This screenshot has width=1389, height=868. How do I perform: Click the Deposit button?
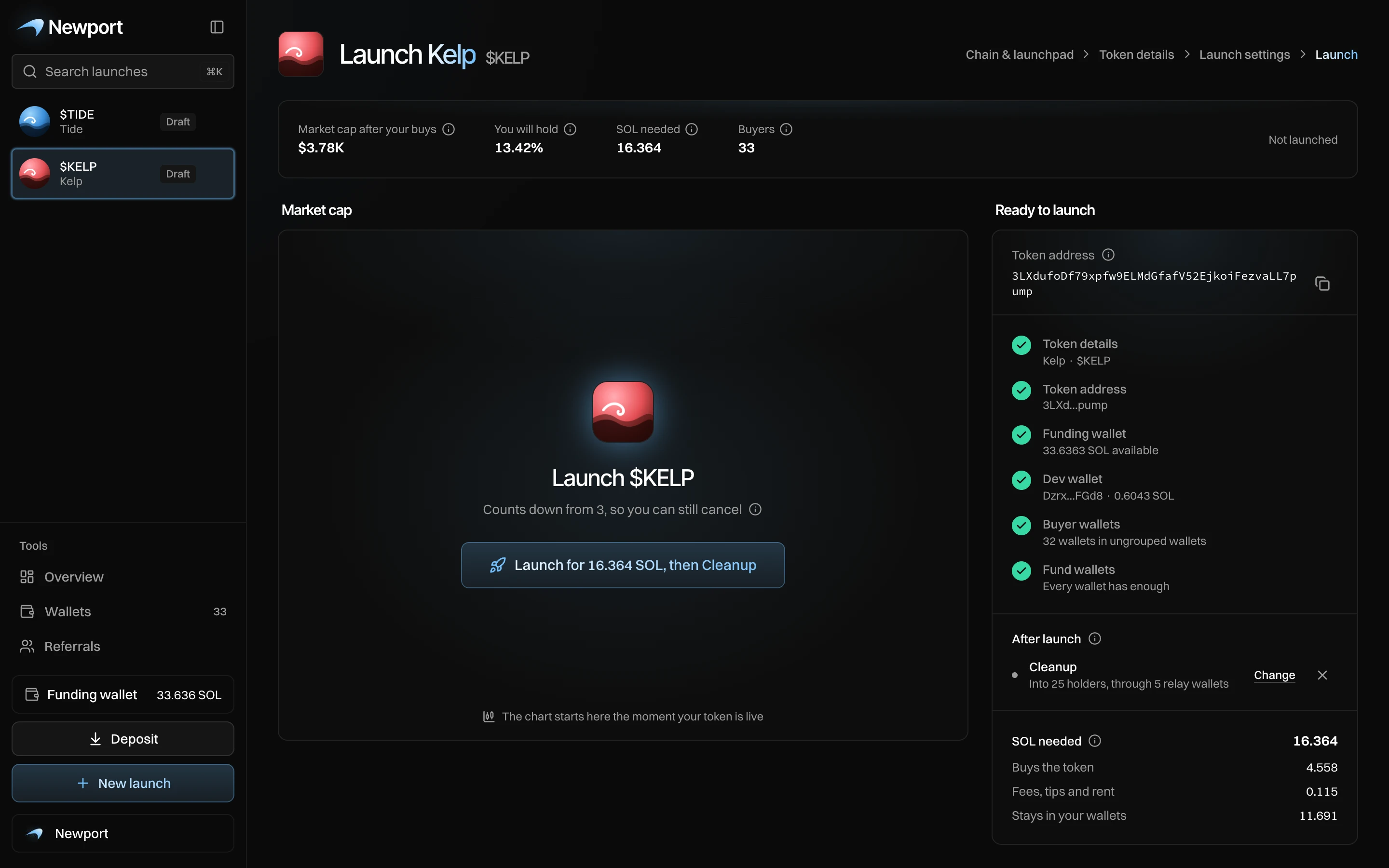point(123,739)
